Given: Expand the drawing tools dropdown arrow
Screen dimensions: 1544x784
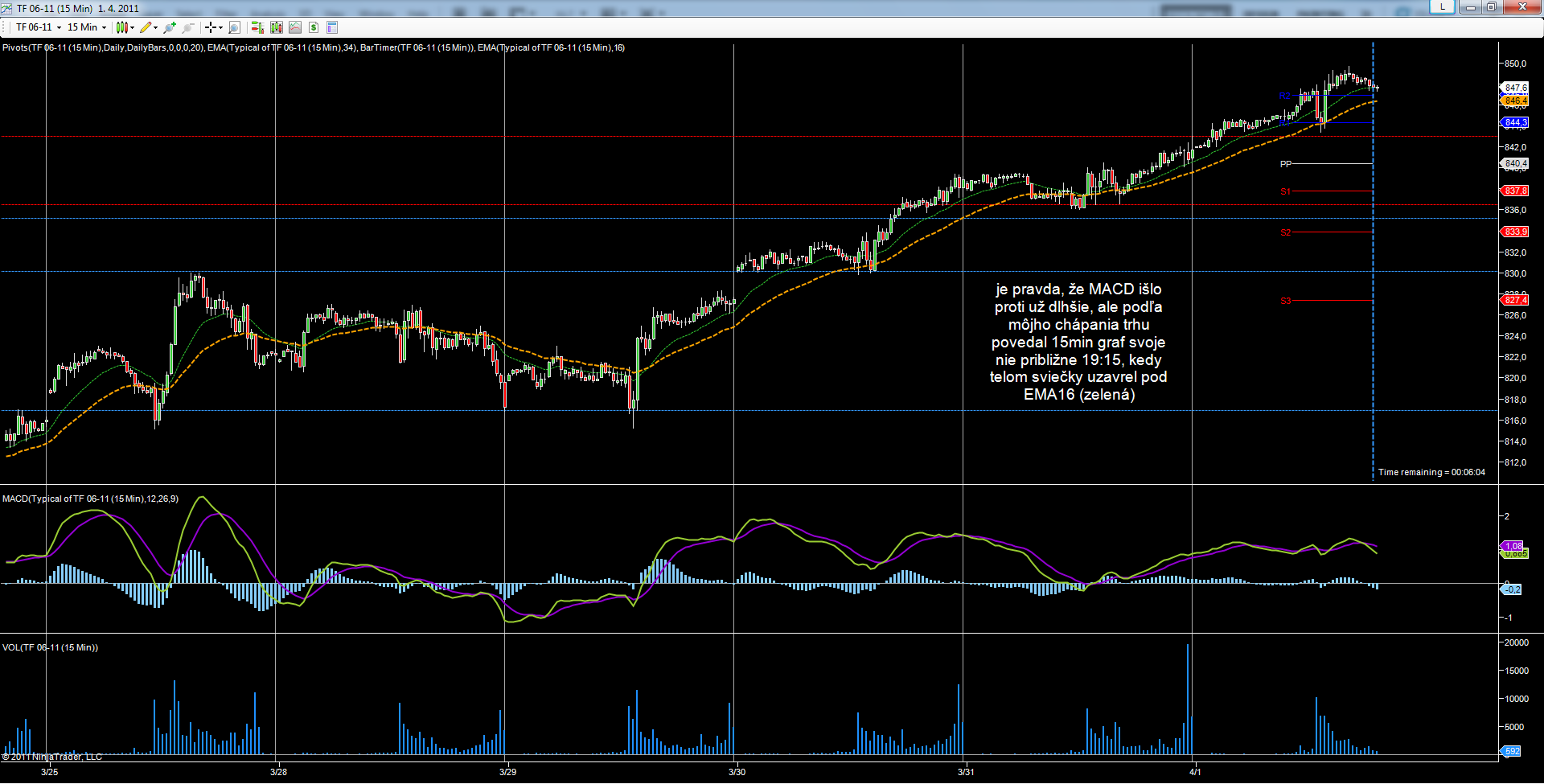Looking at the screenshot, I should point(156,27).
